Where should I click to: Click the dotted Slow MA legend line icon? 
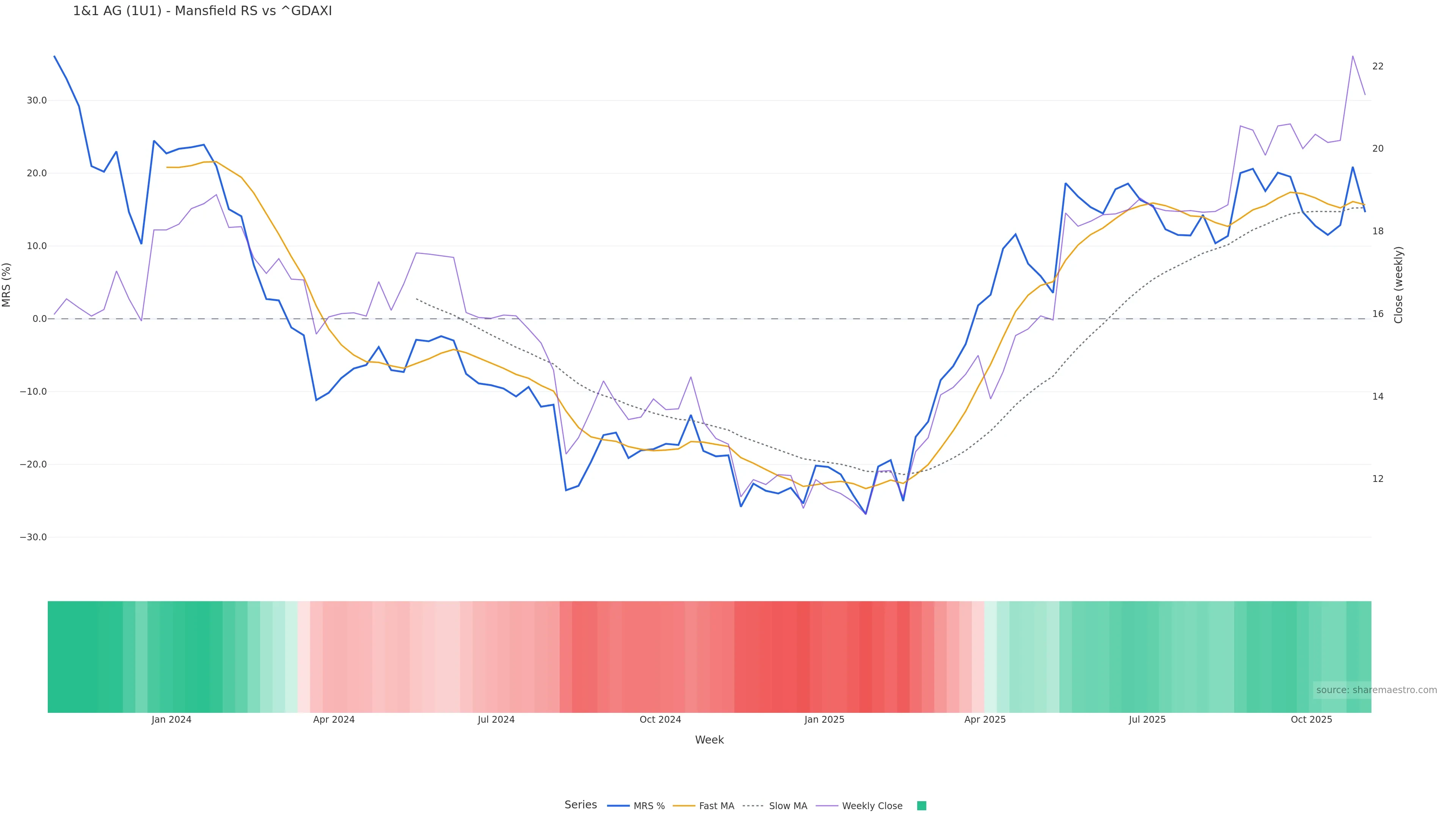point(753,806)
